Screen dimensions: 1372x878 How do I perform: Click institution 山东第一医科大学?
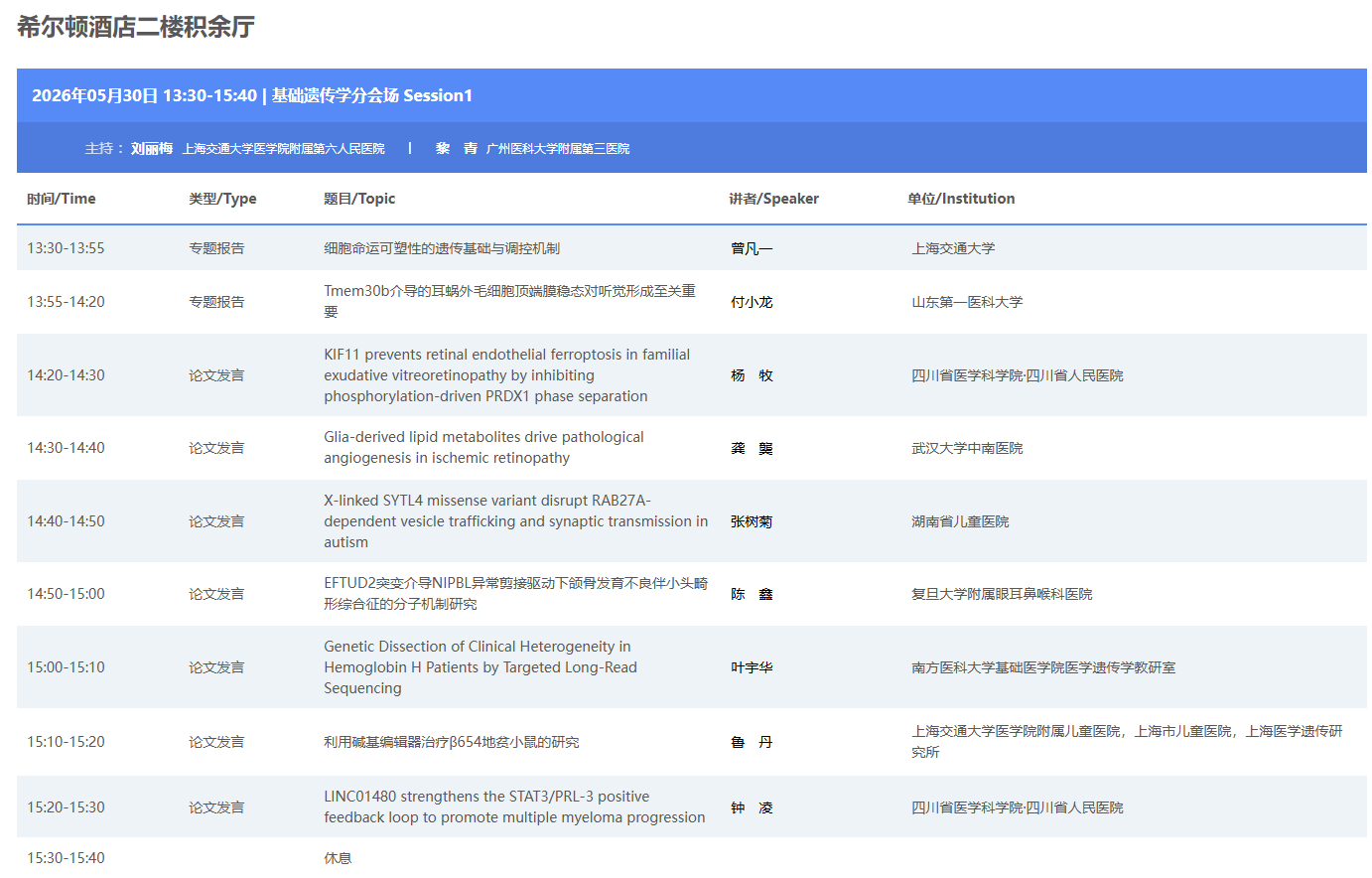[x=967, y=302]
